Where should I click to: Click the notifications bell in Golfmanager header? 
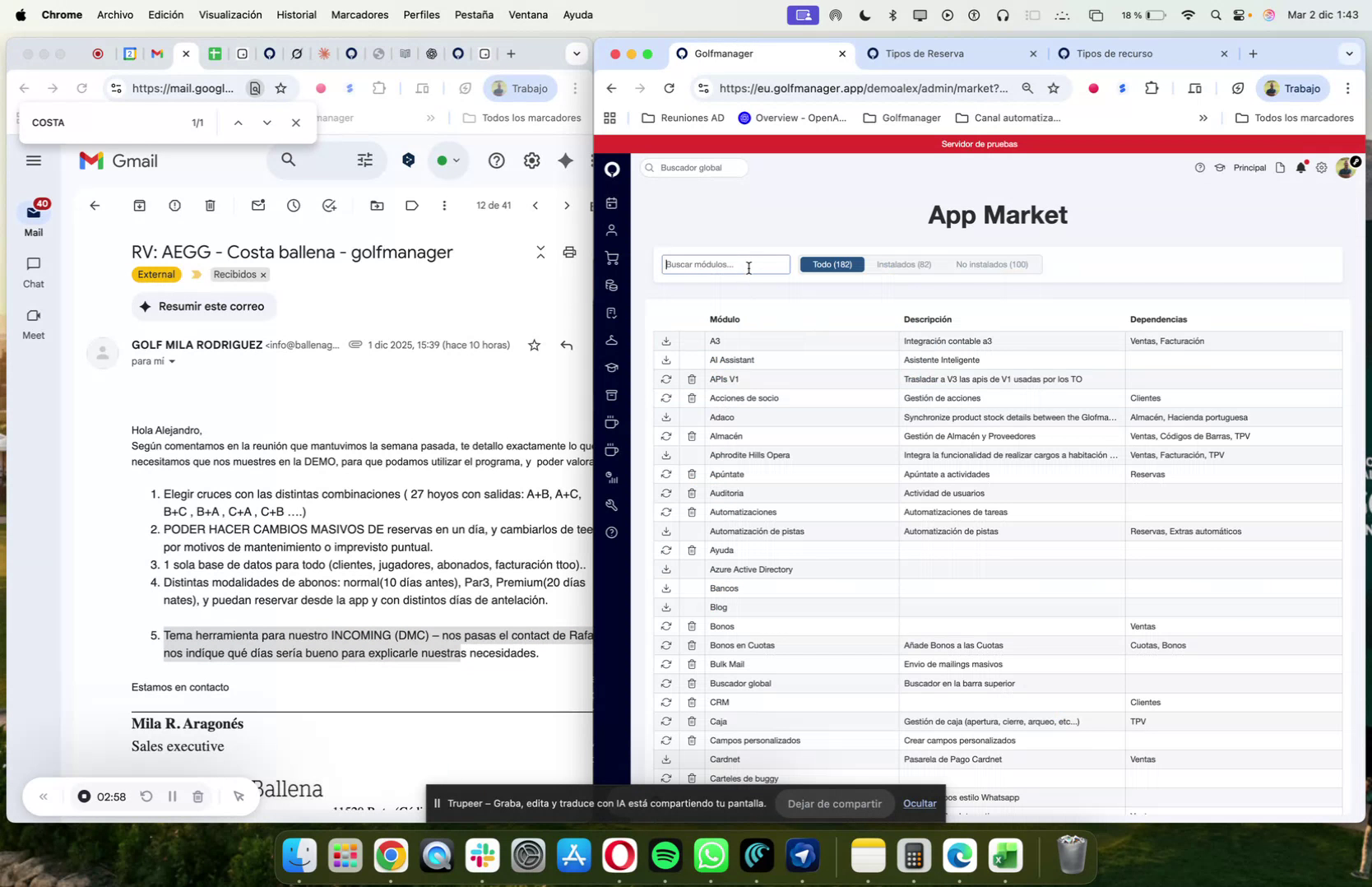pyautogui.click(x=1300, y=167)
